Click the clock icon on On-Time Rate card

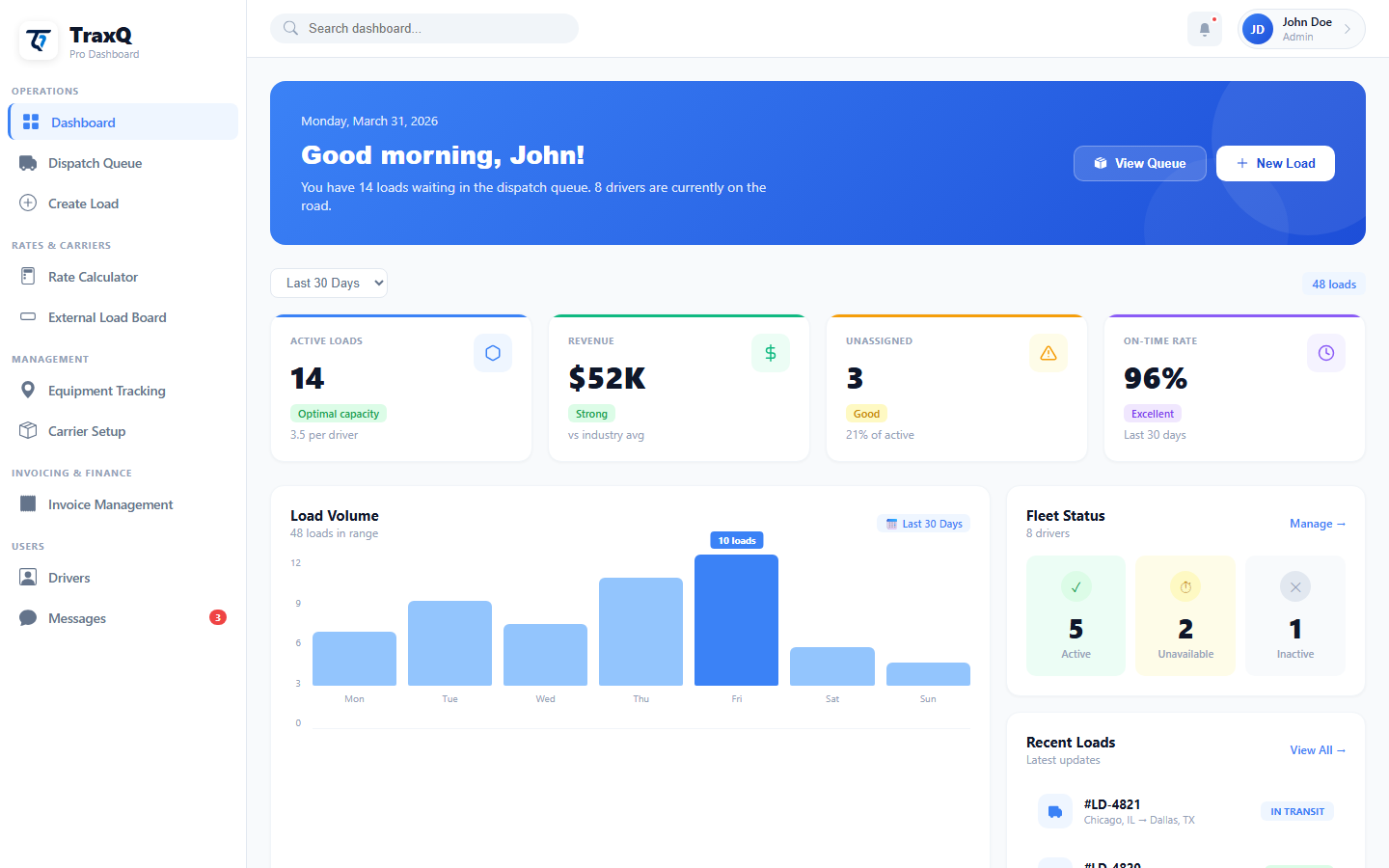tap(1325, 353)
